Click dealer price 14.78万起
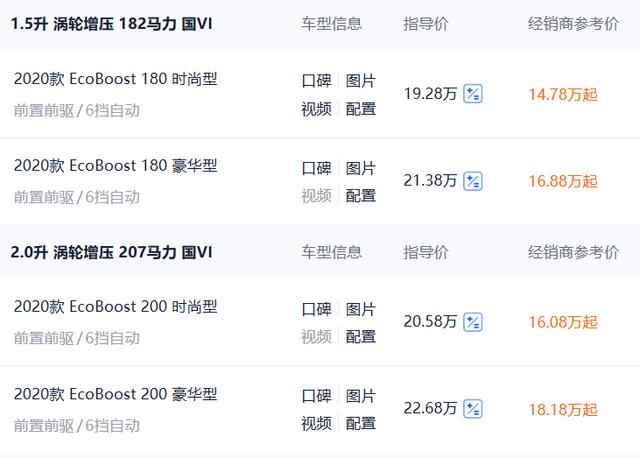 coord(563,95)
